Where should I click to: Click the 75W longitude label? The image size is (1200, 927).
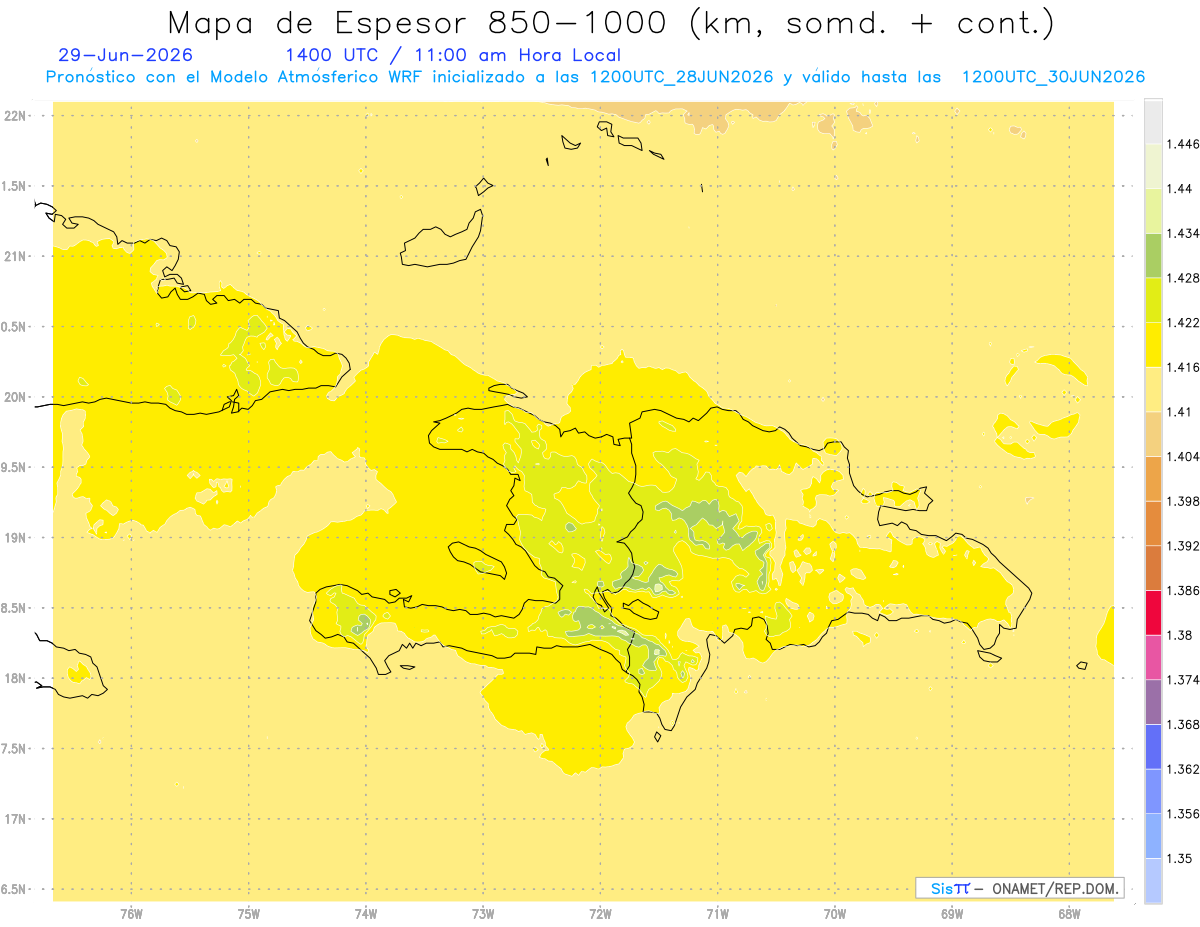pos(249,914)
